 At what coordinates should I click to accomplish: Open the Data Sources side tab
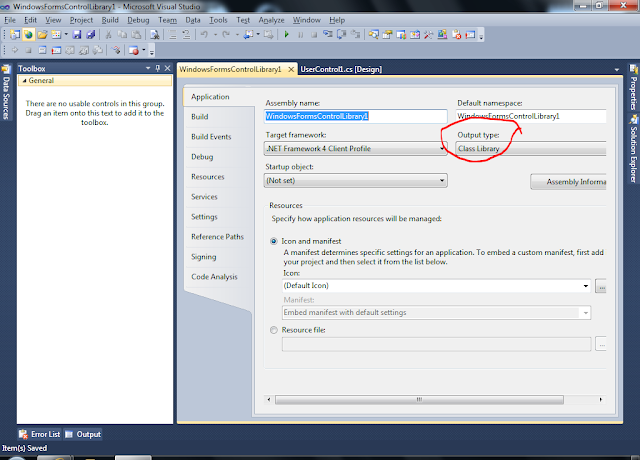(6, 93)
